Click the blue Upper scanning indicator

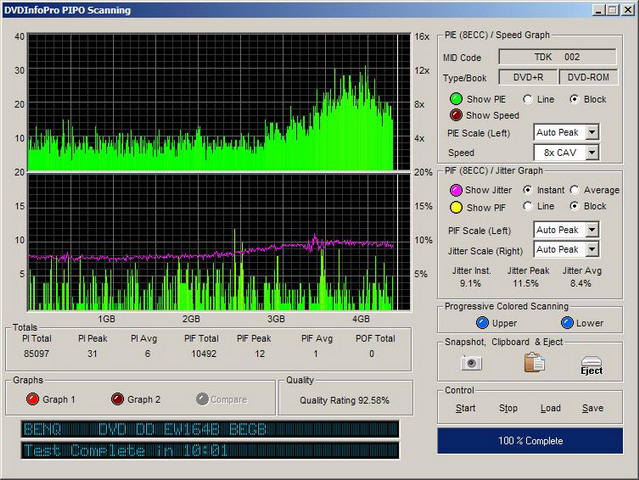click(482, 323)
